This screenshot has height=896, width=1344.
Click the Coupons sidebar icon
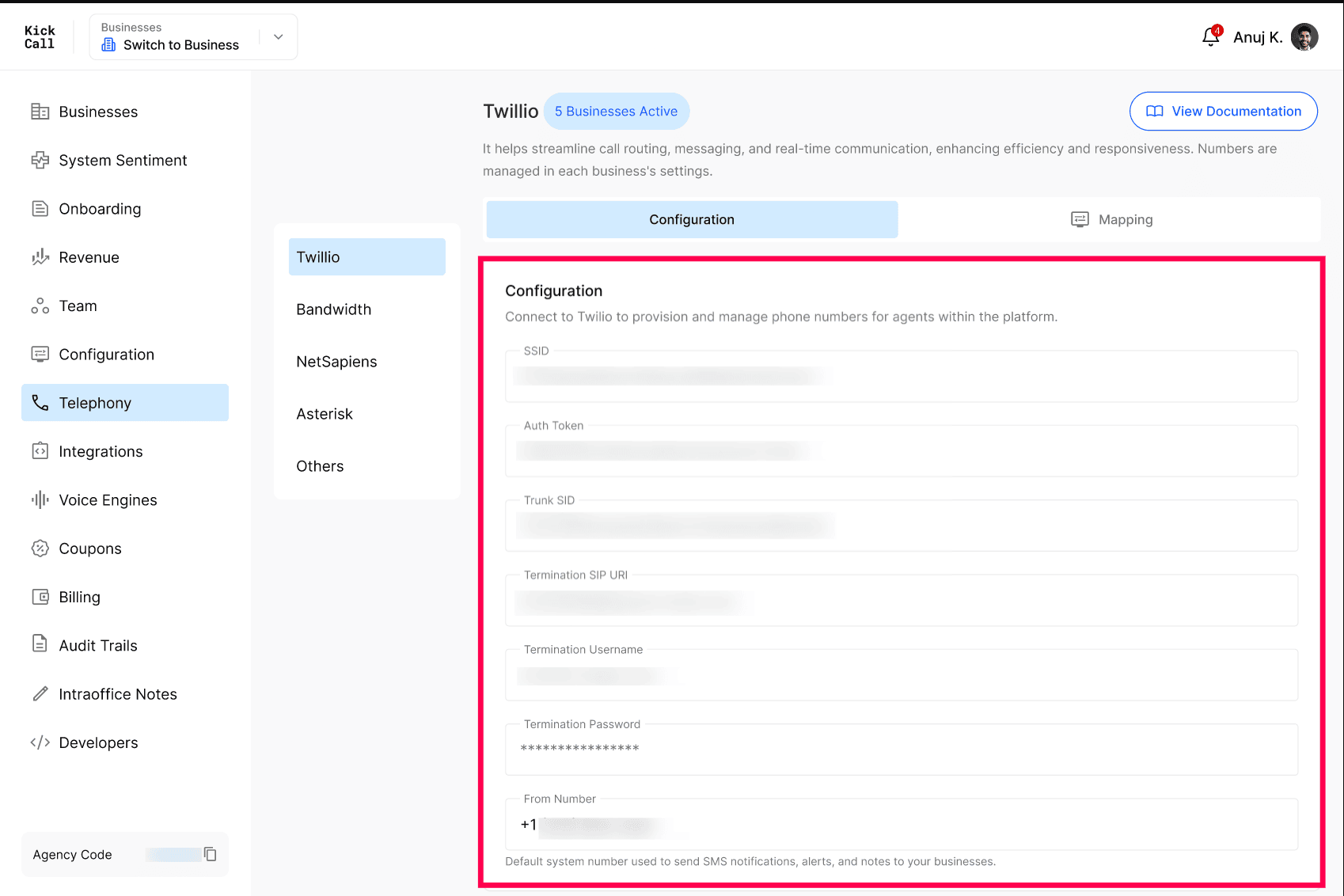(40, 549)
